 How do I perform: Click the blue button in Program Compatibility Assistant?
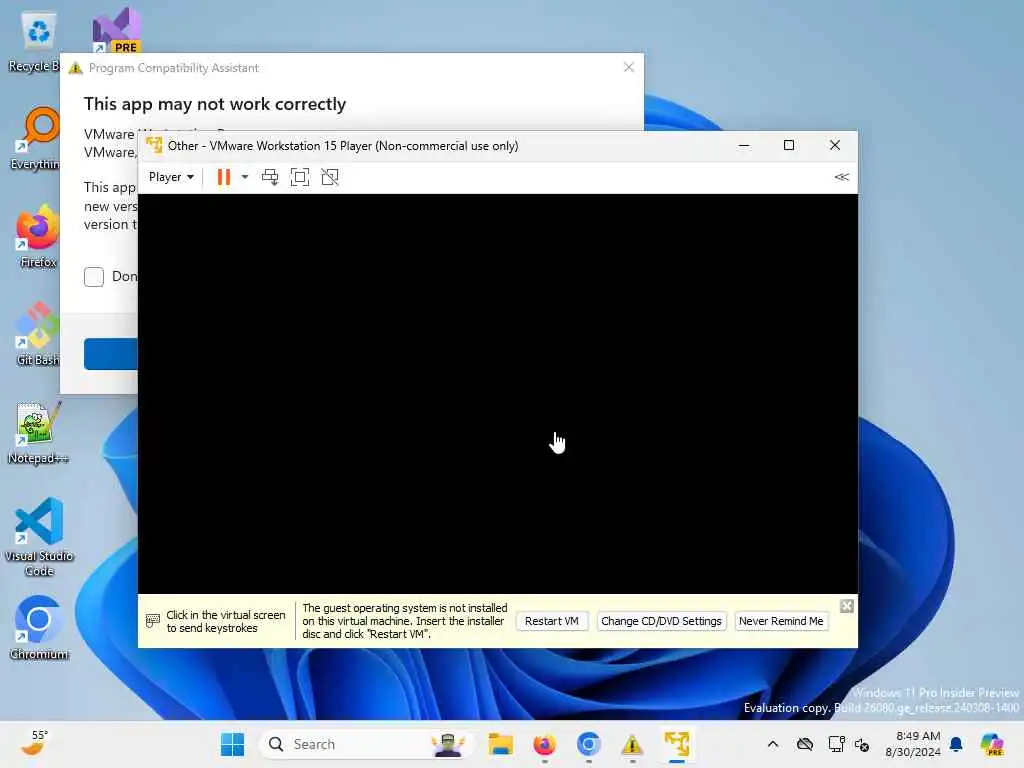[110, 354]
